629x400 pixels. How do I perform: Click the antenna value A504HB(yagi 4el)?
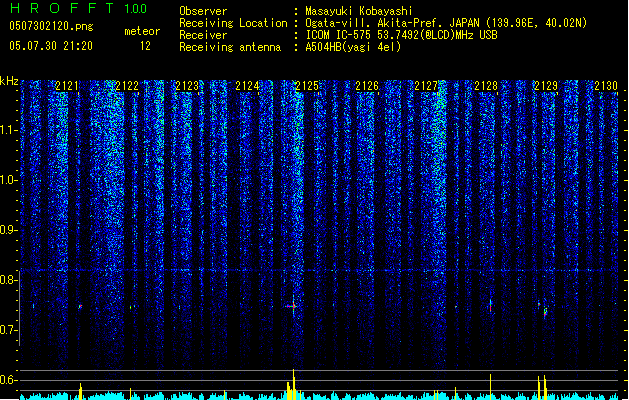pos(353,47)
